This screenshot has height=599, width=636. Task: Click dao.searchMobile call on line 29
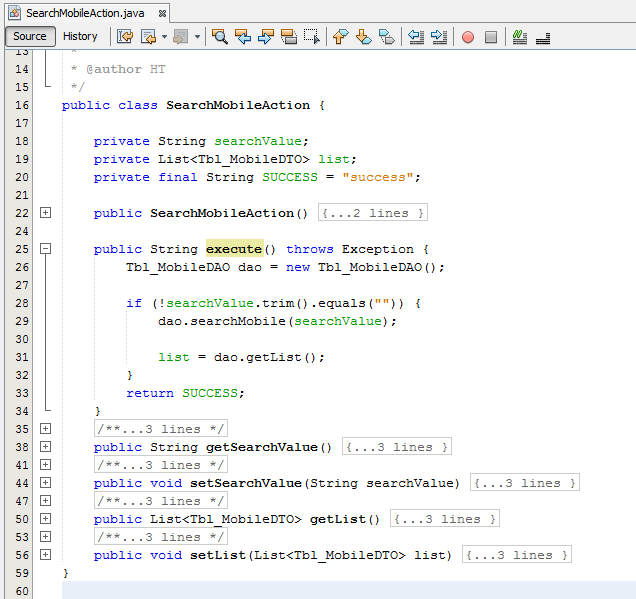(277, 321)
